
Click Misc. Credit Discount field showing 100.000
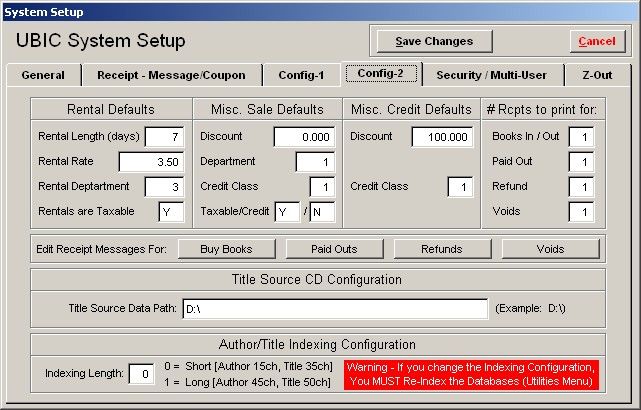pos(442,137)
